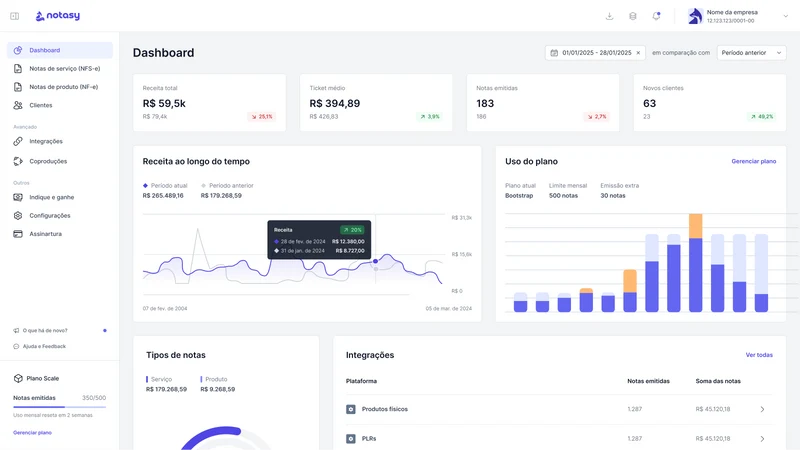Toggle the sidebar collapse icon
This screenshot has height=450, width=800.
click(x=14, y=16)
